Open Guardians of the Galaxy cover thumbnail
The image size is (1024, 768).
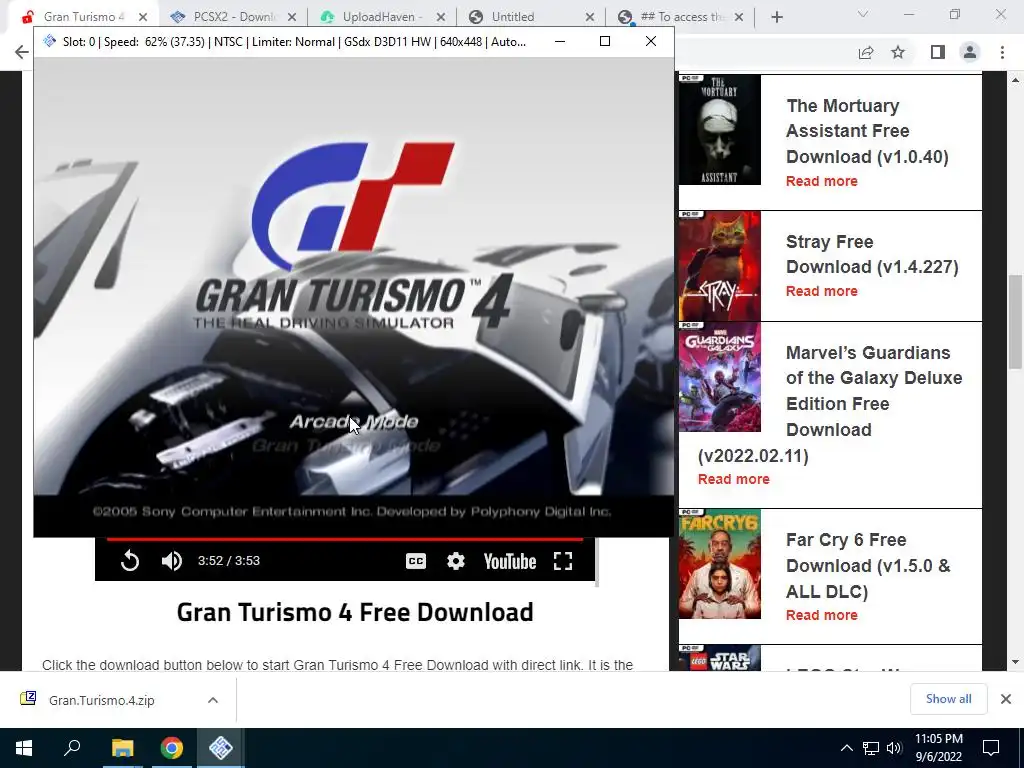720,377
